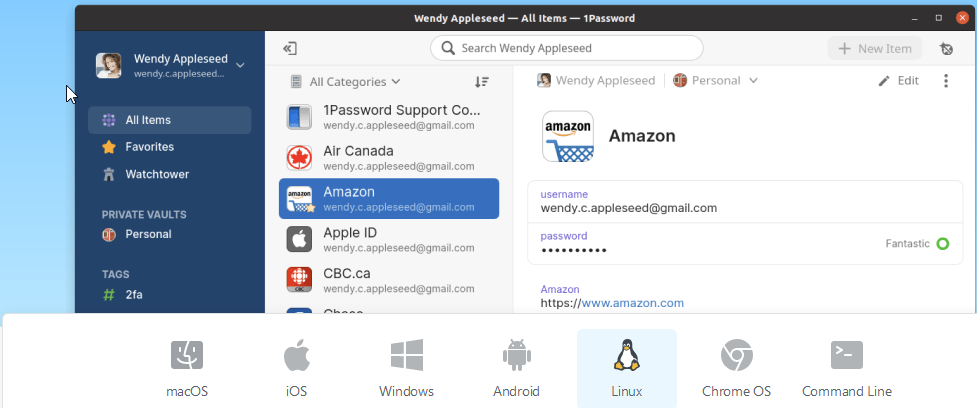
Task: Select the Windows logo icon
Action: [x=407, y=355]
